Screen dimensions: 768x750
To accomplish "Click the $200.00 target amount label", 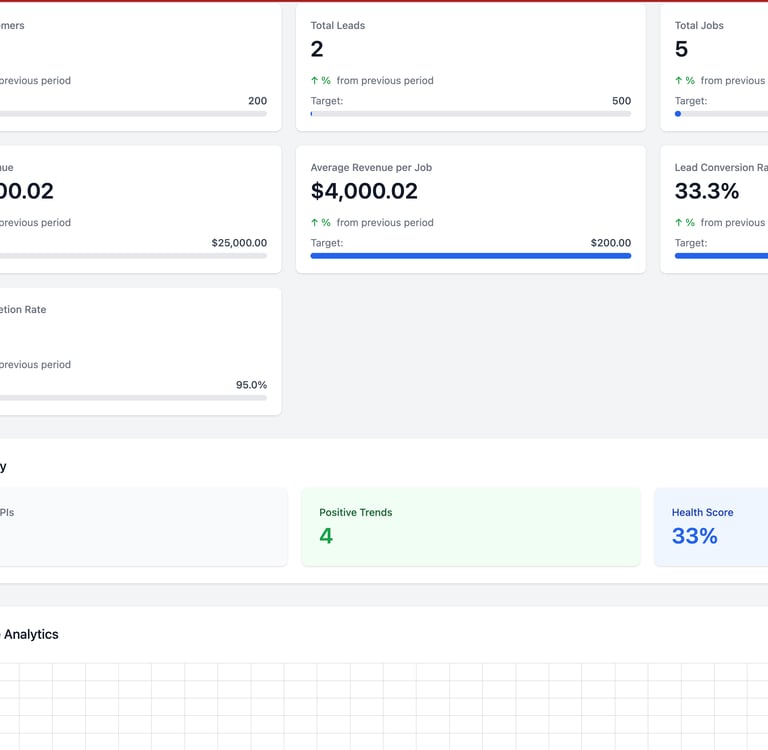I will 610,243.
